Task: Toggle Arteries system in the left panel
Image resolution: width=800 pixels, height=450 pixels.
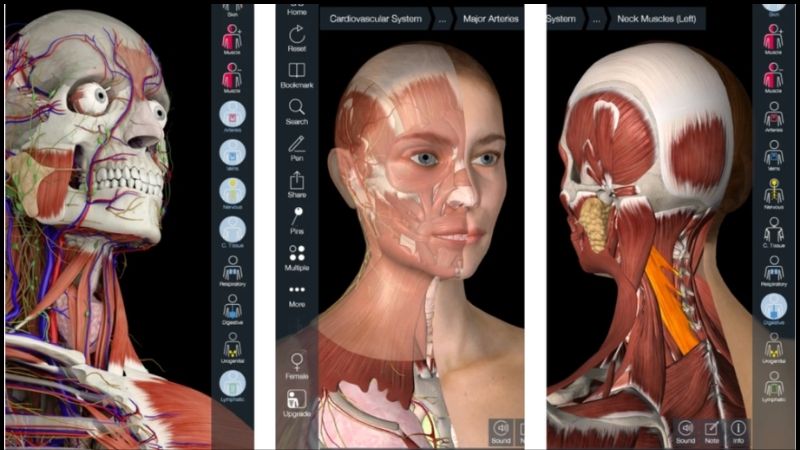Action: point(232,116)
